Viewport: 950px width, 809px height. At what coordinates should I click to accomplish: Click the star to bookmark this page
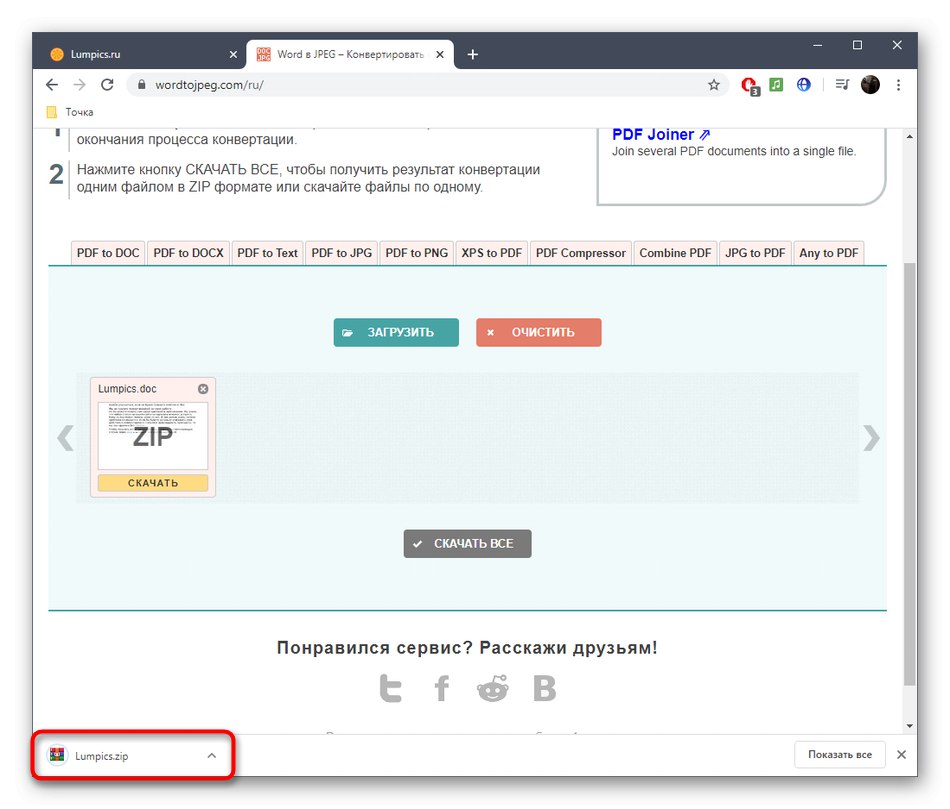coord(714,85)
